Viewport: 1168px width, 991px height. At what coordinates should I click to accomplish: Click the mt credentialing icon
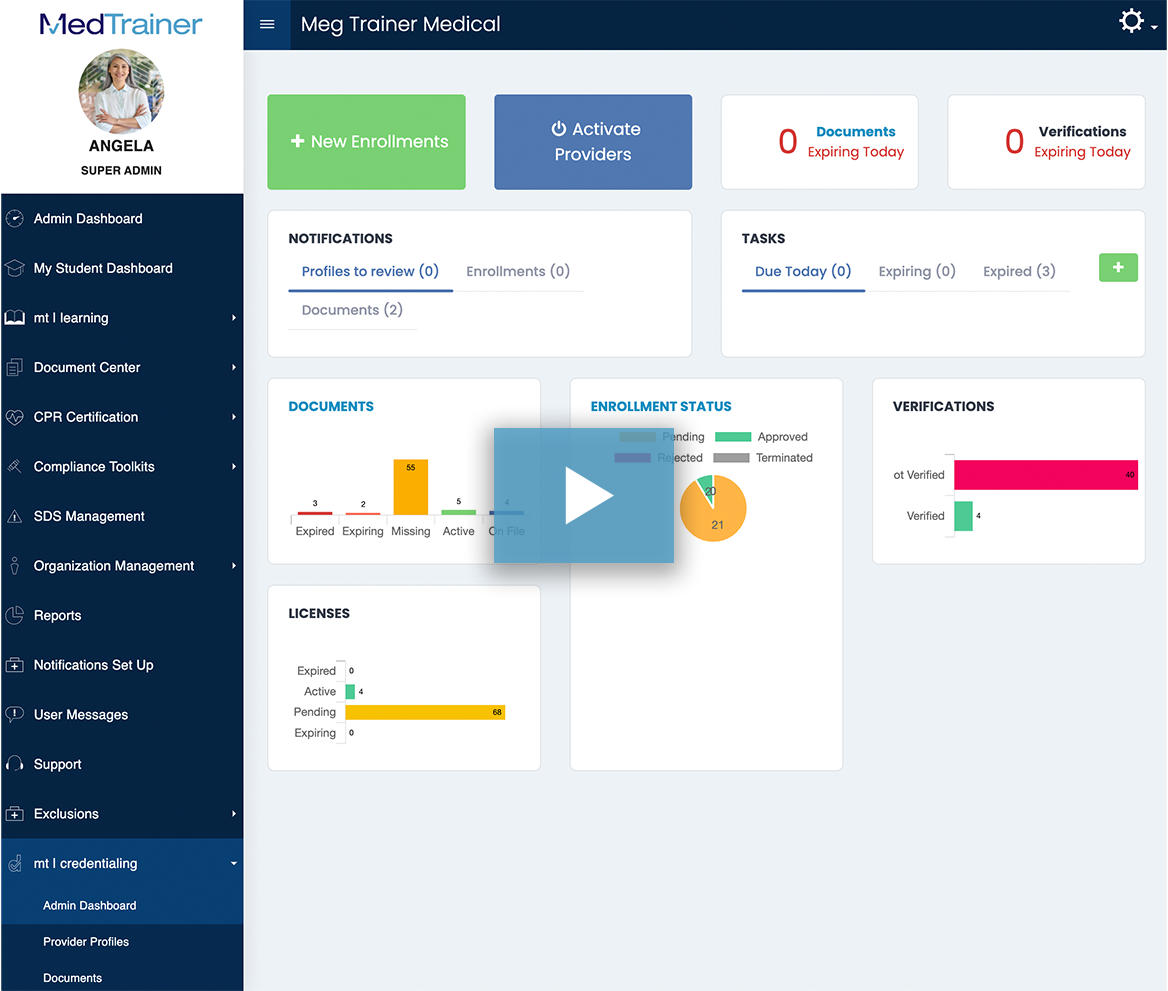click(14, 864)
